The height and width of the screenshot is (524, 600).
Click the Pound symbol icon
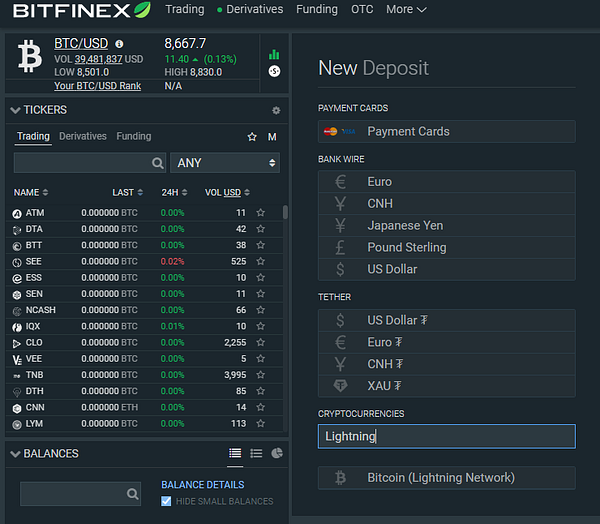pos(340,247)
